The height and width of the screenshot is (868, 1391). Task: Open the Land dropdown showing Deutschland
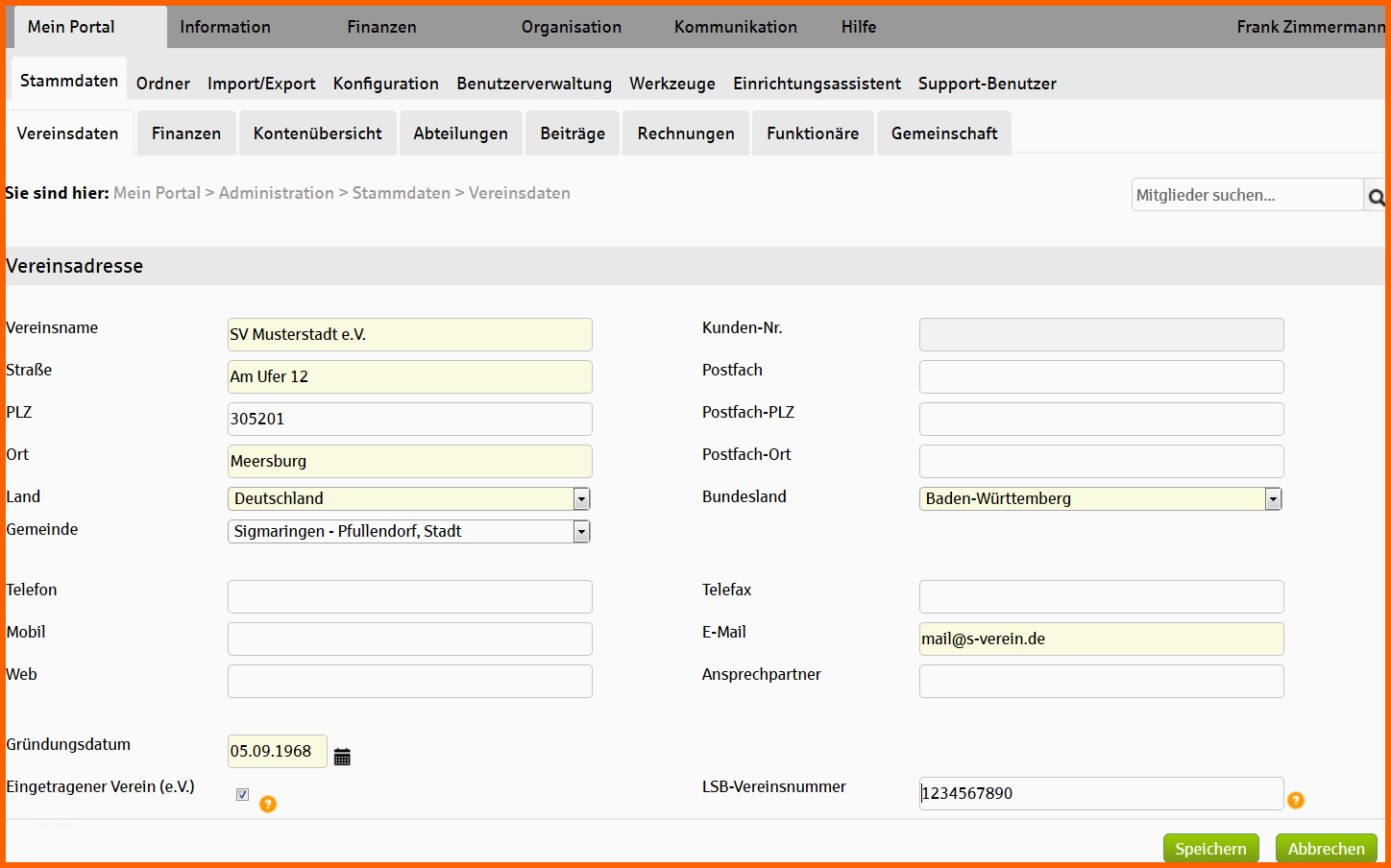point(409,498)
